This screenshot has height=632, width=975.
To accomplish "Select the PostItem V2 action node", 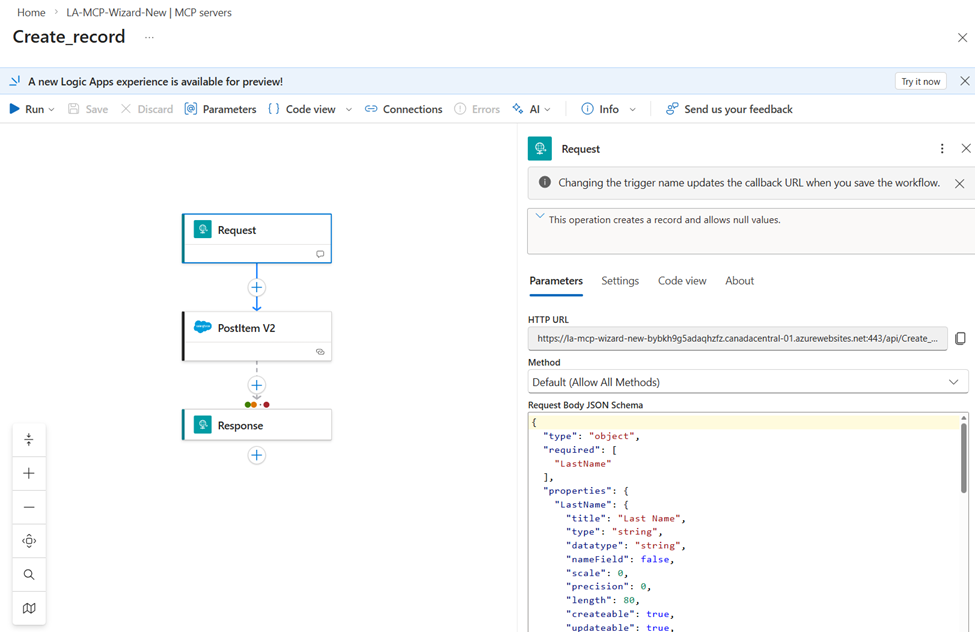I will pyautogui.click(x=257, y=336).
